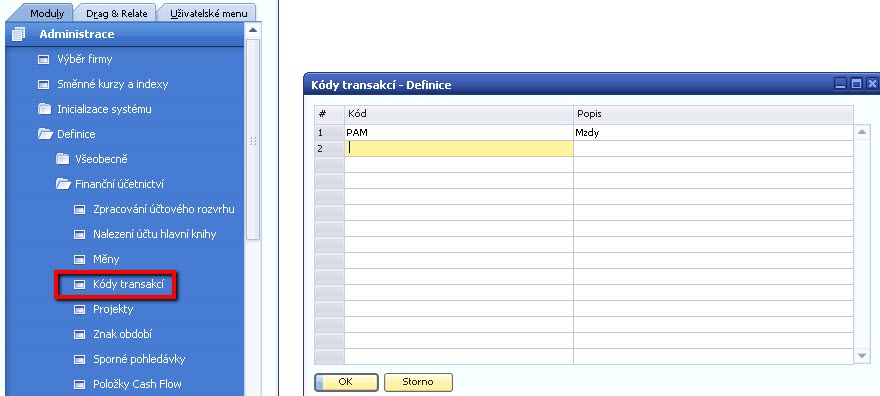The height and width of the screenshot is (396, 880).
Task: Cancel using the Storno button
Action: pyautogui.click(x=418, y=382)
